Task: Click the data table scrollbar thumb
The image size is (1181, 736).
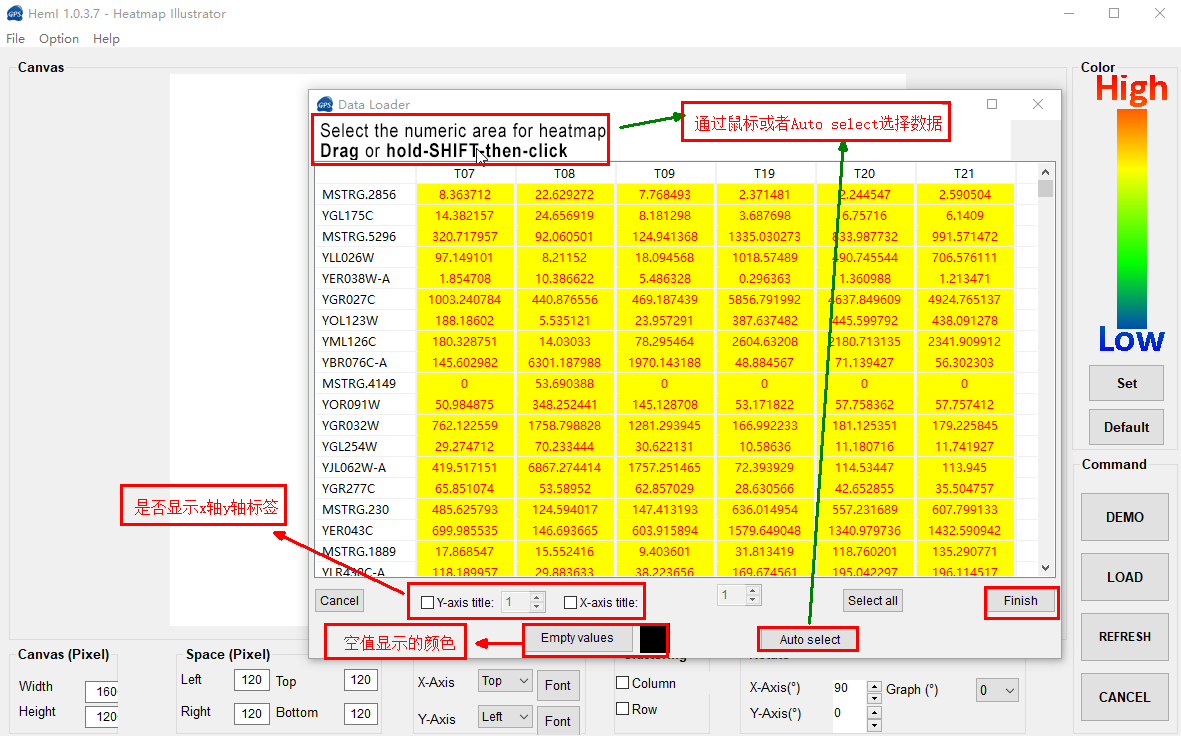Action: pos(1045,188)
